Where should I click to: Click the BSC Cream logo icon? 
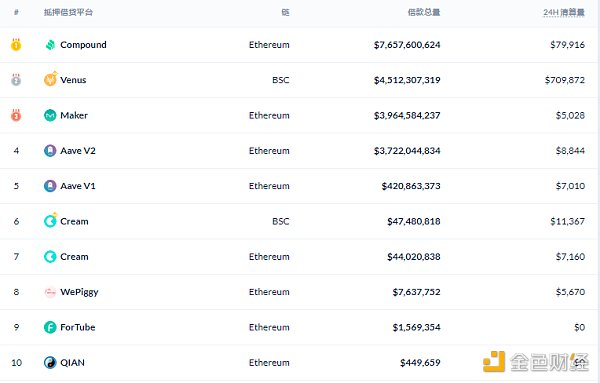(51, 220)
